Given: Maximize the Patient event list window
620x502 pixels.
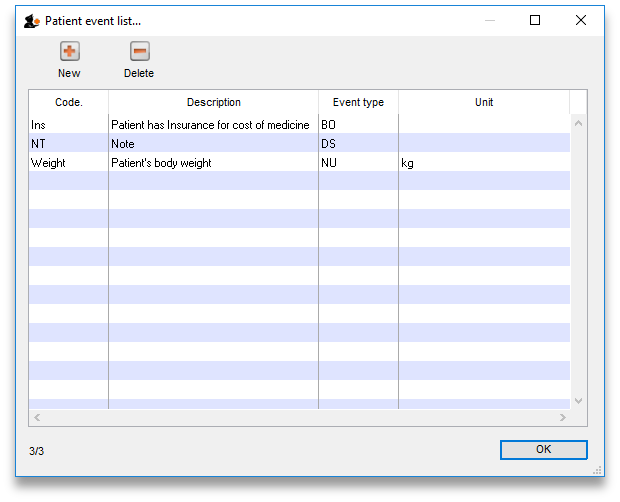Looking at the screenshot, I should (x=535, y=20).
